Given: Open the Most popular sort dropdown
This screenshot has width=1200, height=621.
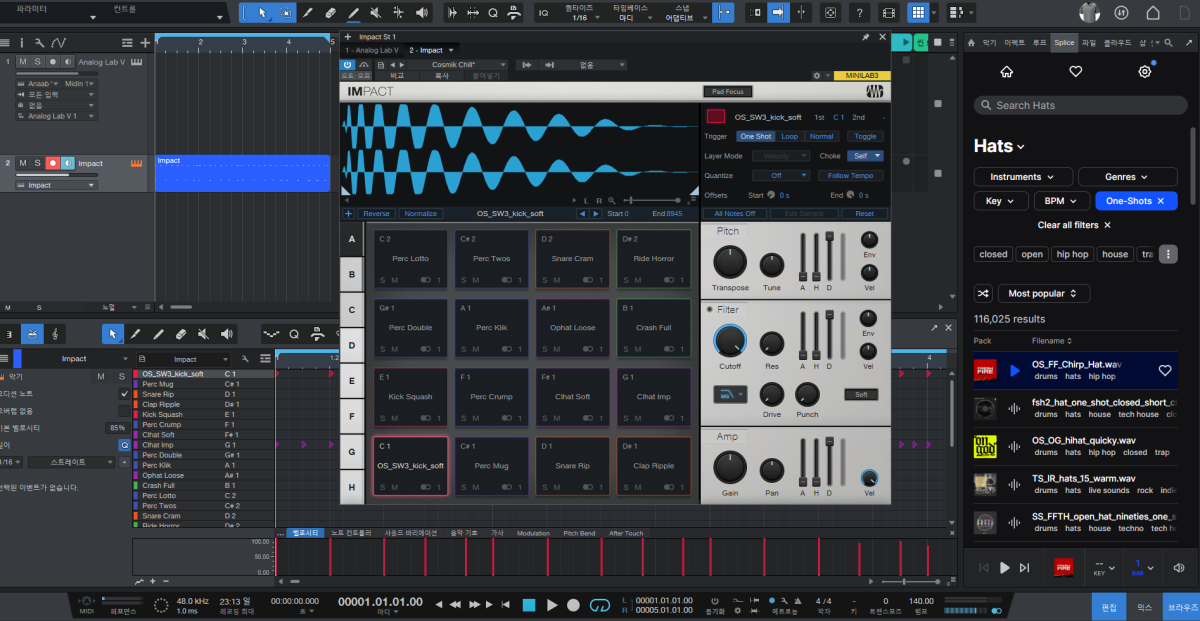Looking at the screenshot, I should [1044, 294].
